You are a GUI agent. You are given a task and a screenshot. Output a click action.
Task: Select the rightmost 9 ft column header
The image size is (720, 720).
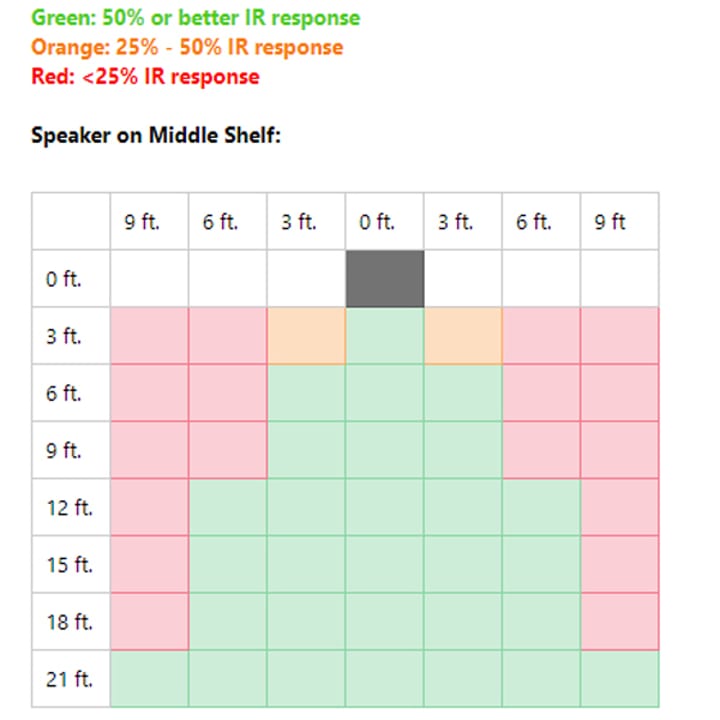coord(619,221)
